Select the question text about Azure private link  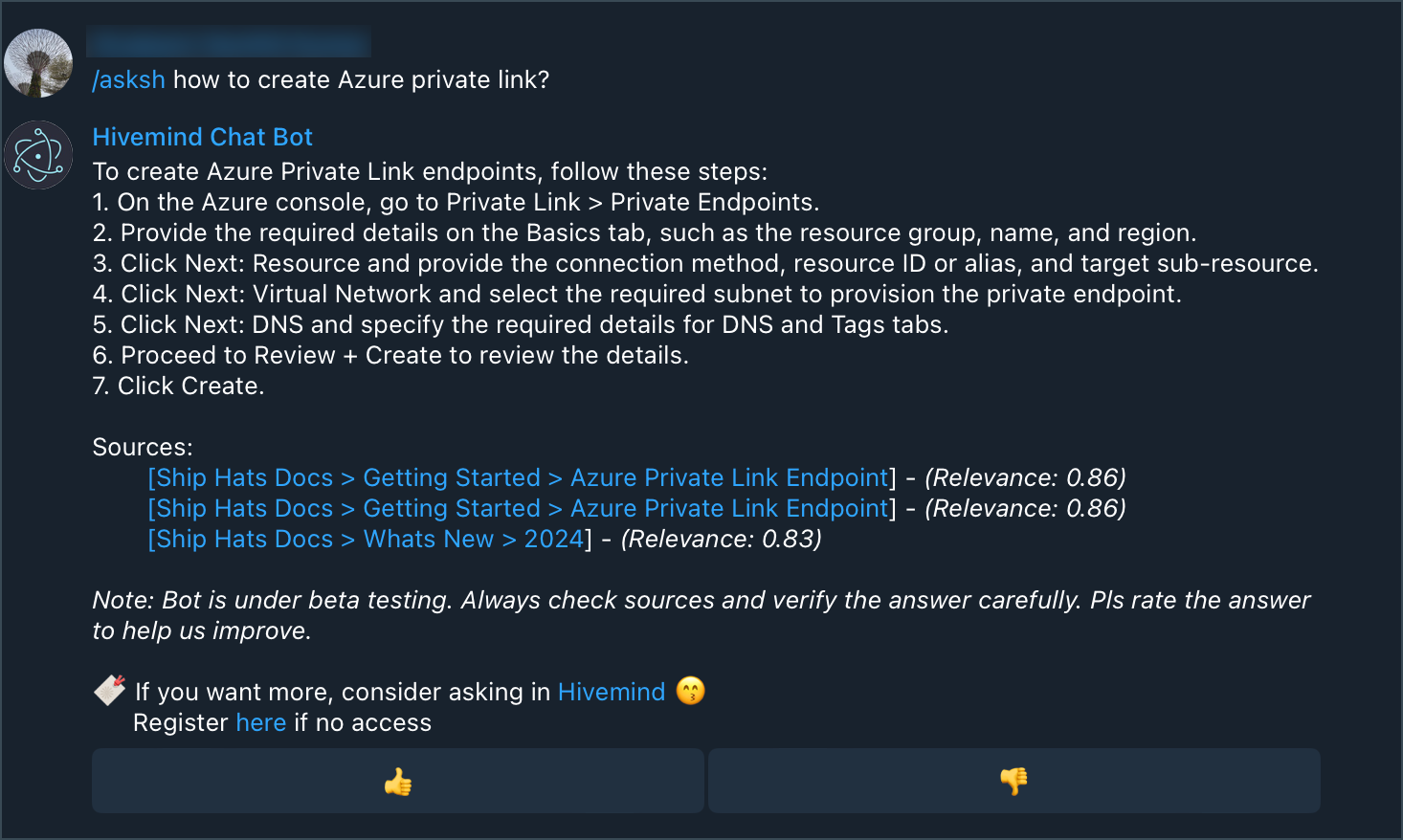click(361, 79)
